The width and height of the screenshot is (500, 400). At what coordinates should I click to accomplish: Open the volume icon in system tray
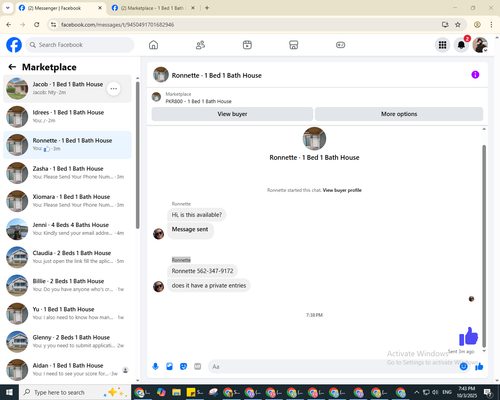[x=435, y=392]
